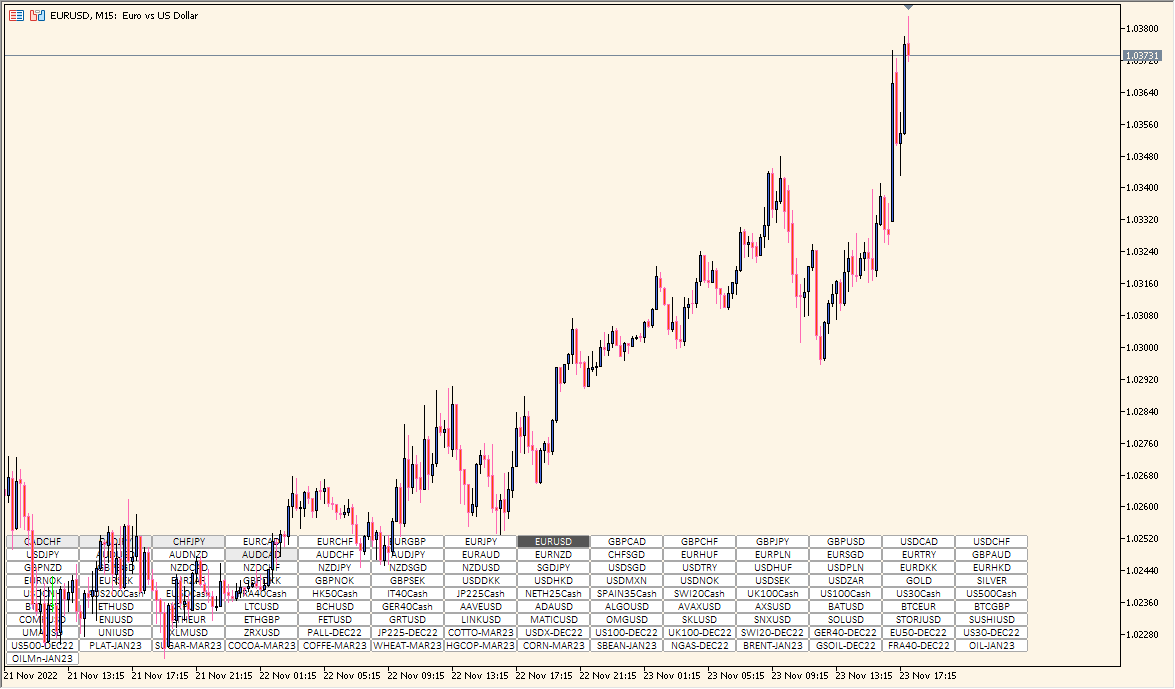Pick the USDCAD symbol button
1175x689 pixels.
[919, 542]
